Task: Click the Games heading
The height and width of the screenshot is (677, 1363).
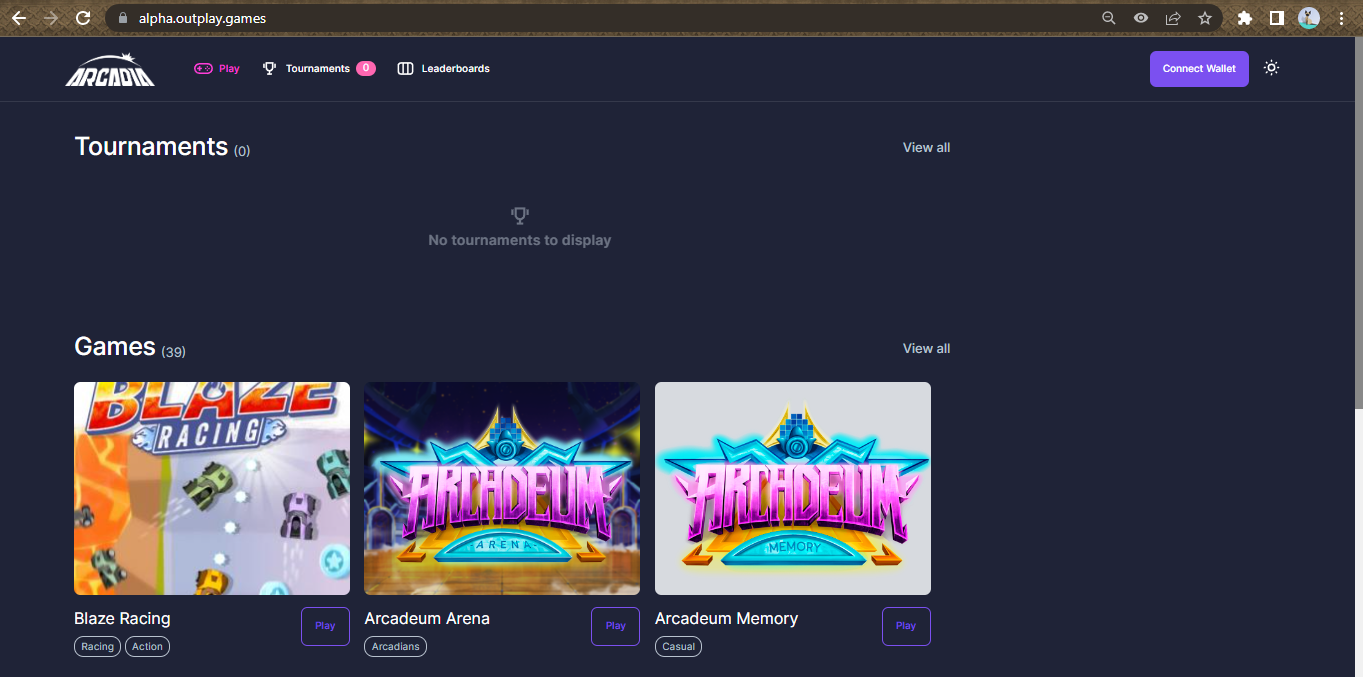Action: pos(115,346)
